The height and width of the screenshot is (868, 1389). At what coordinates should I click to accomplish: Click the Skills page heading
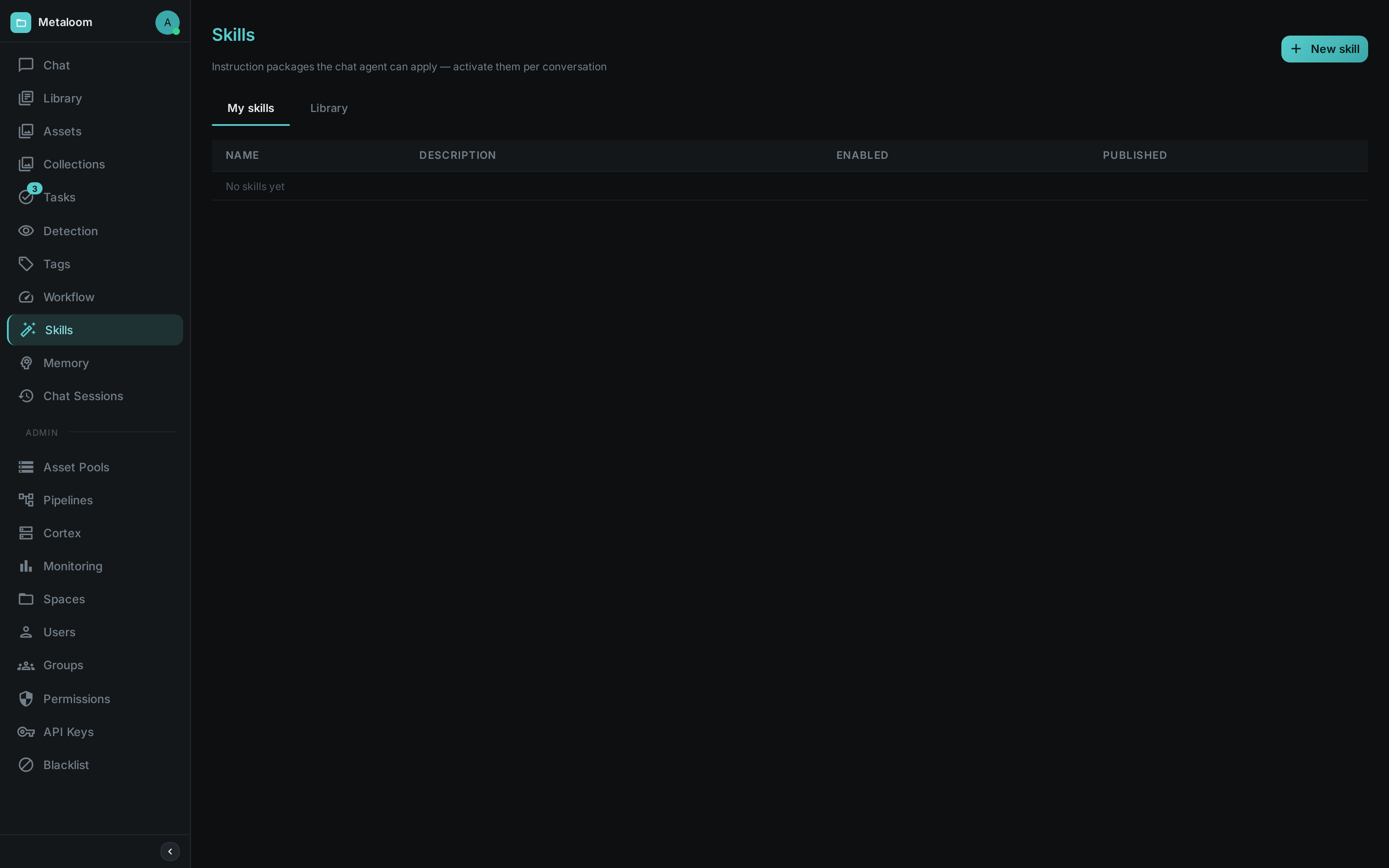pyautogui.click(x=233, y=35)
